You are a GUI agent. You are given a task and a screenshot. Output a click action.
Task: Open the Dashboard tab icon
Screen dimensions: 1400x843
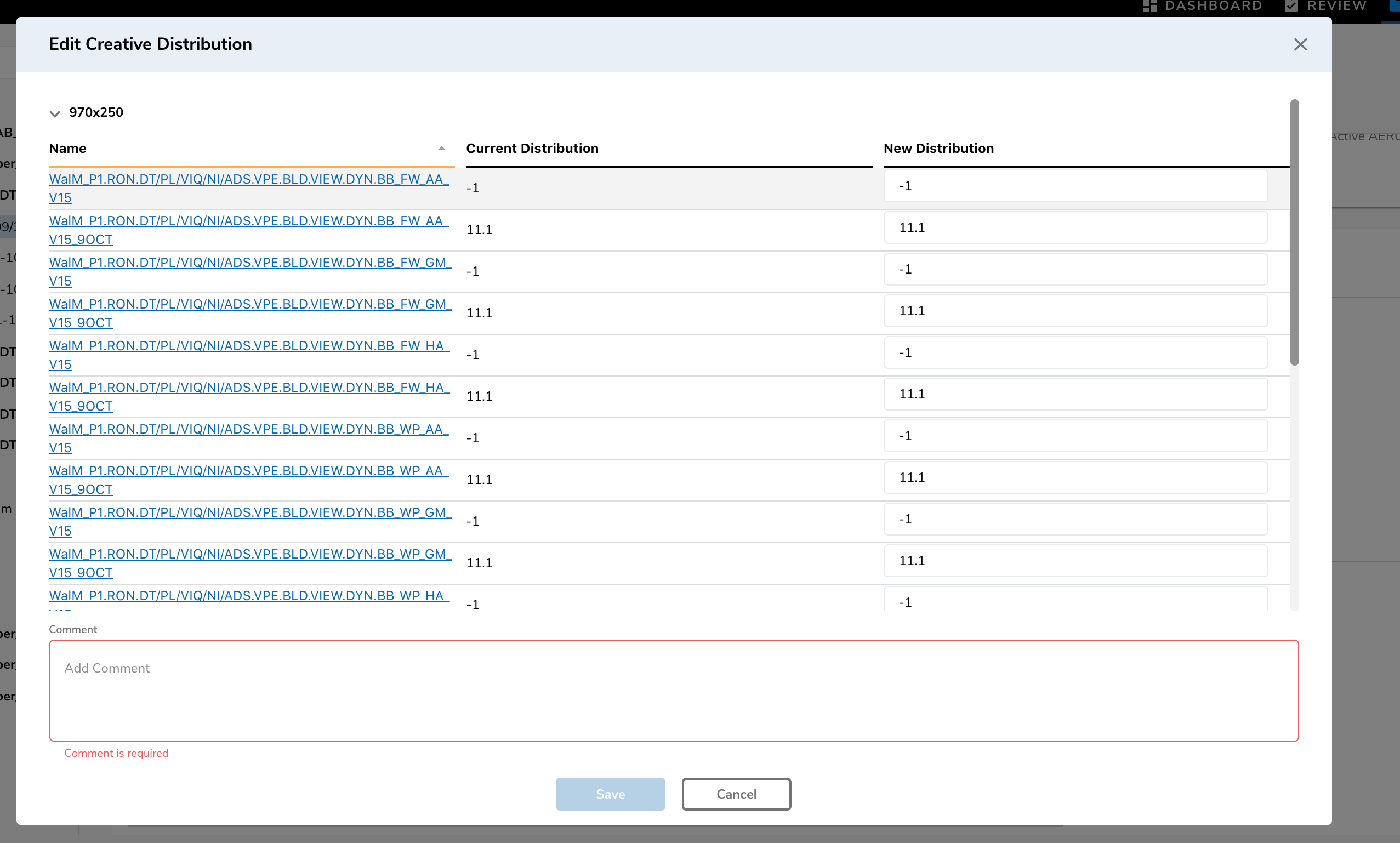[x=1149, y=5]
